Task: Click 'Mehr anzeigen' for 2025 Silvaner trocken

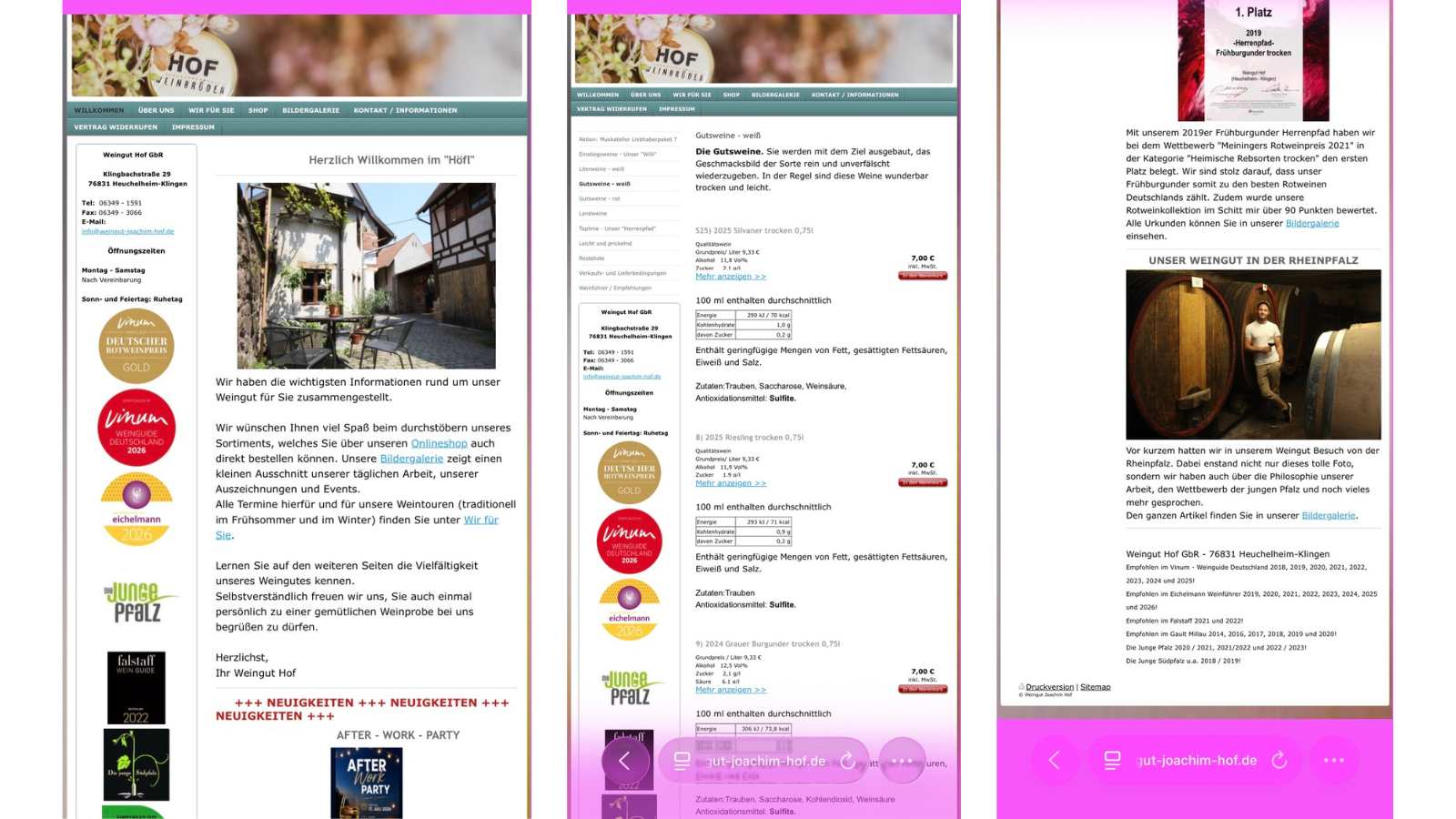Action: (x=731, y=277)
